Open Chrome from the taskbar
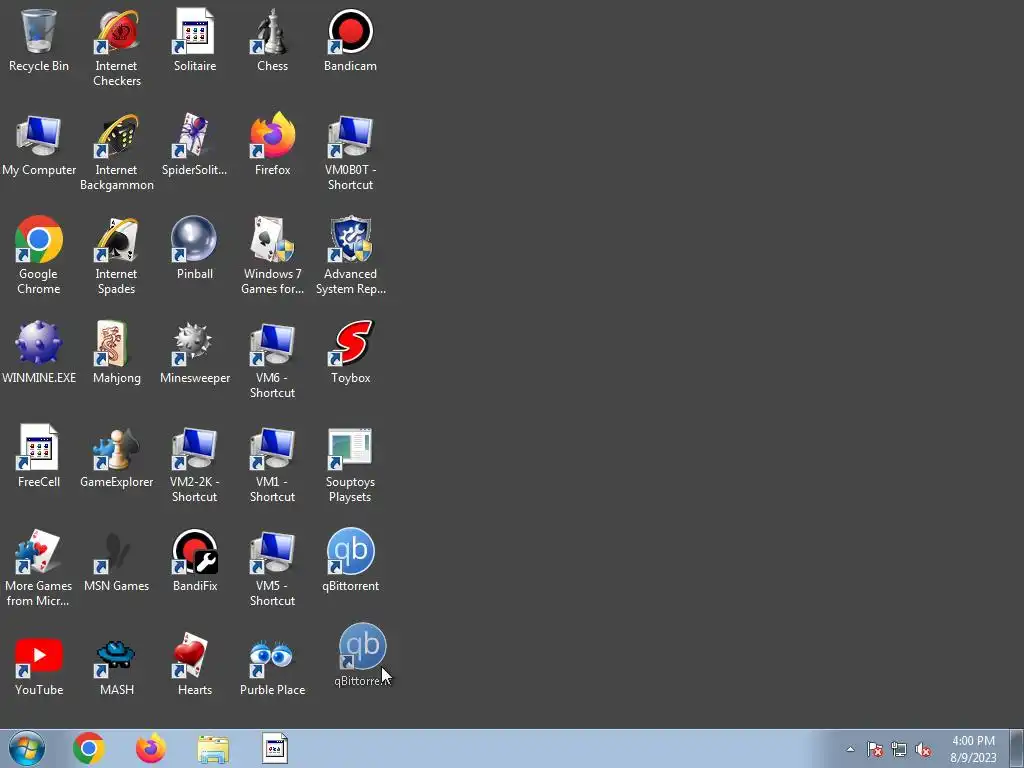The width and height of the screenshot is (1024, 768). (89, 748)
